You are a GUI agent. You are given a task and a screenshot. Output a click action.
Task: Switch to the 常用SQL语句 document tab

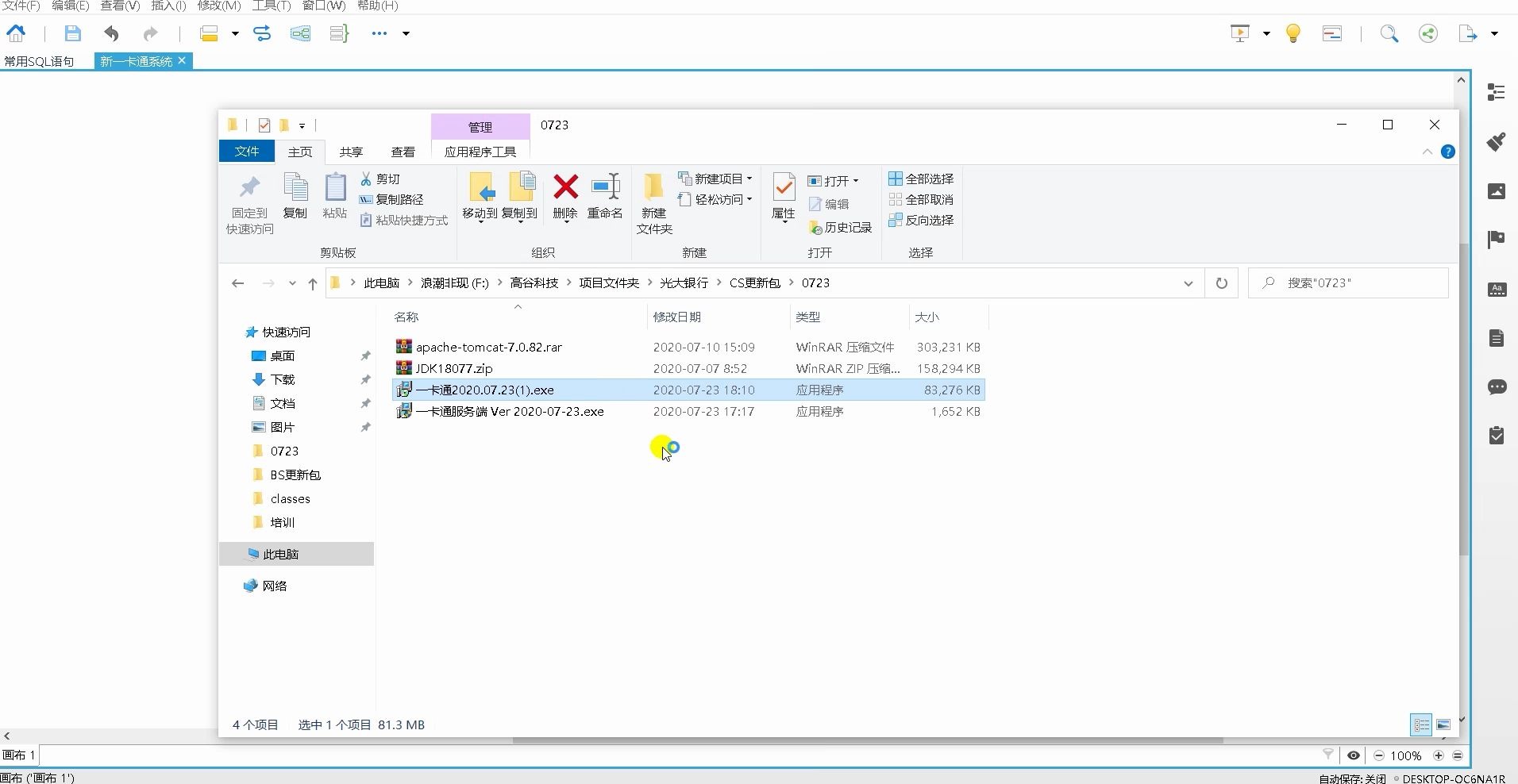click(x=39, y=61)
